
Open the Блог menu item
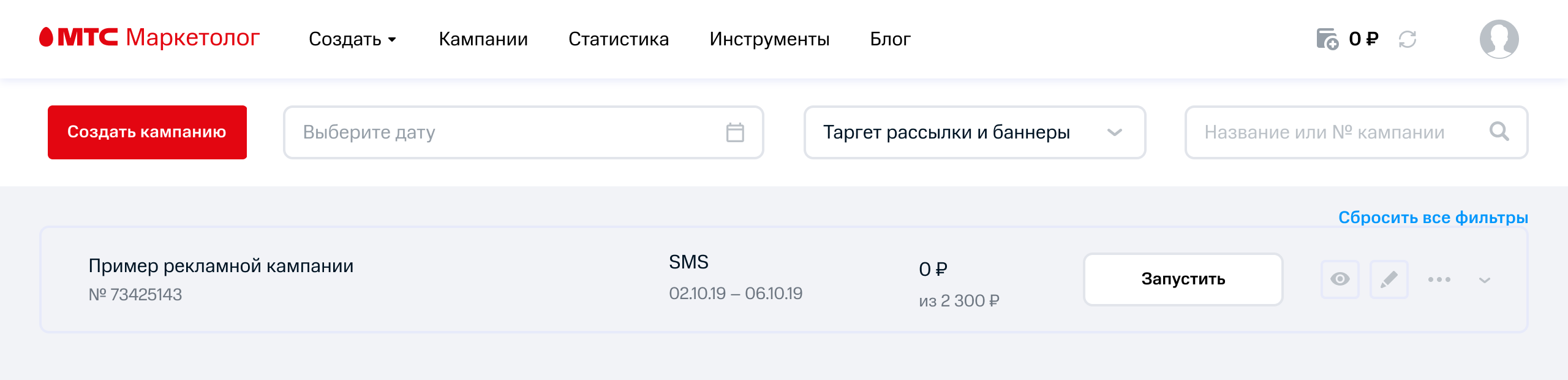tap(890, 39)
